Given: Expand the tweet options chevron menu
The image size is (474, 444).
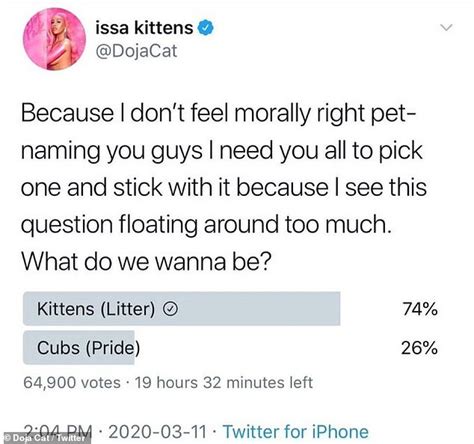Looking at the screenshot, I should pos(446,27).
